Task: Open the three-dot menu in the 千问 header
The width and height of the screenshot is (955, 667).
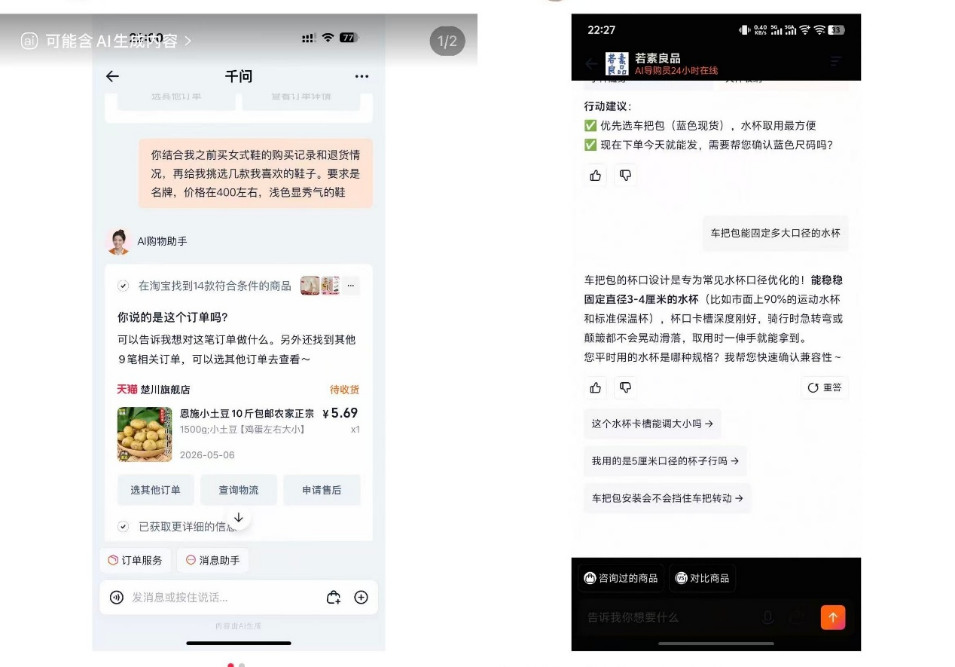Action: [x=361, y=76]
